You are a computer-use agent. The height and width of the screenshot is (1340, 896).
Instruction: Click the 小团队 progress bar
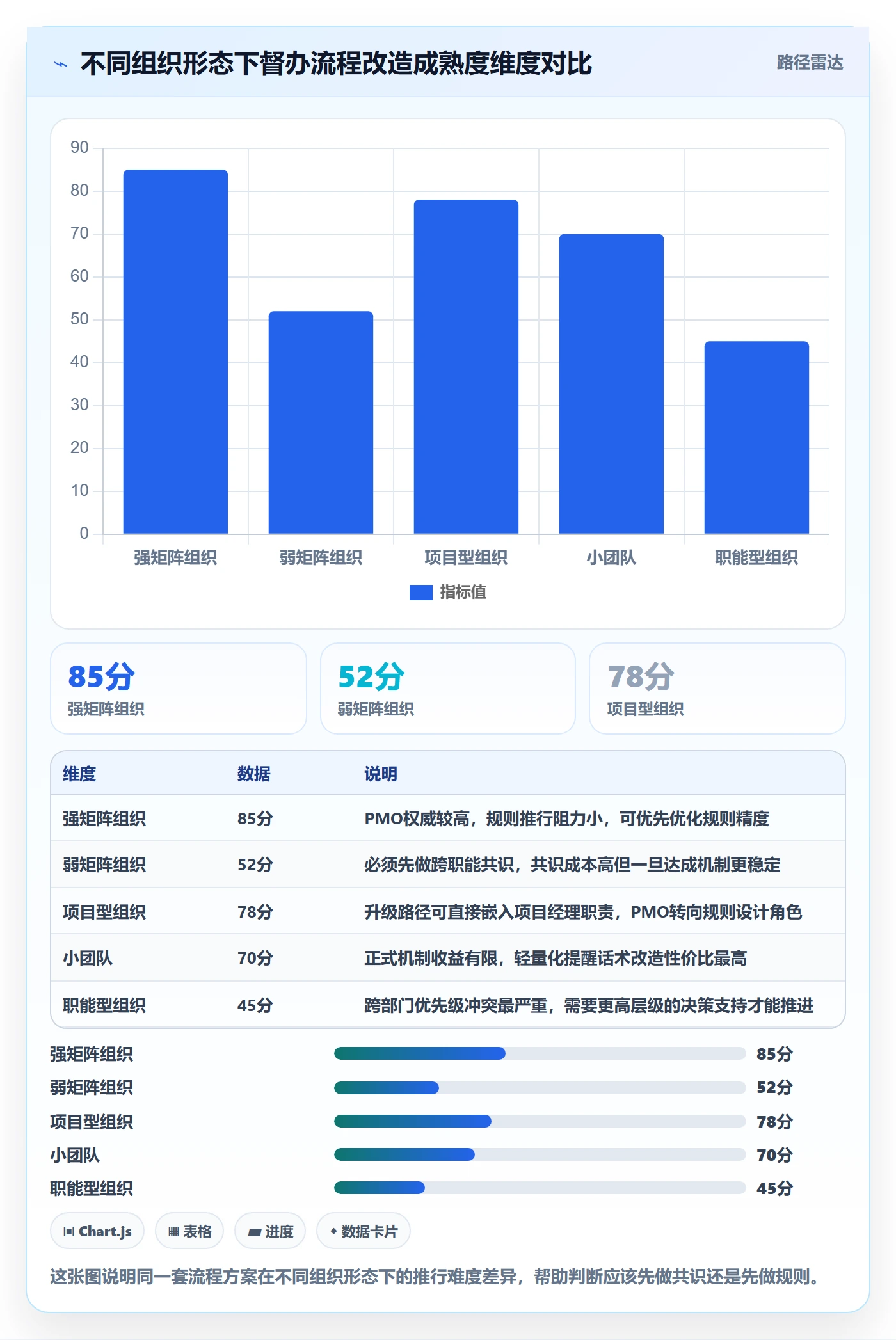click(x=540, y=1154)
